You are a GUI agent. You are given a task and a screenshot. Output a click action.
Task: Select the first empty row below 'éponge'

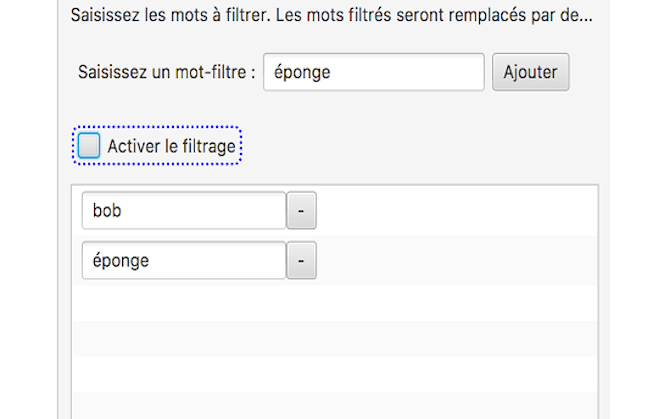pyautogui.click(x=335, y=303)
